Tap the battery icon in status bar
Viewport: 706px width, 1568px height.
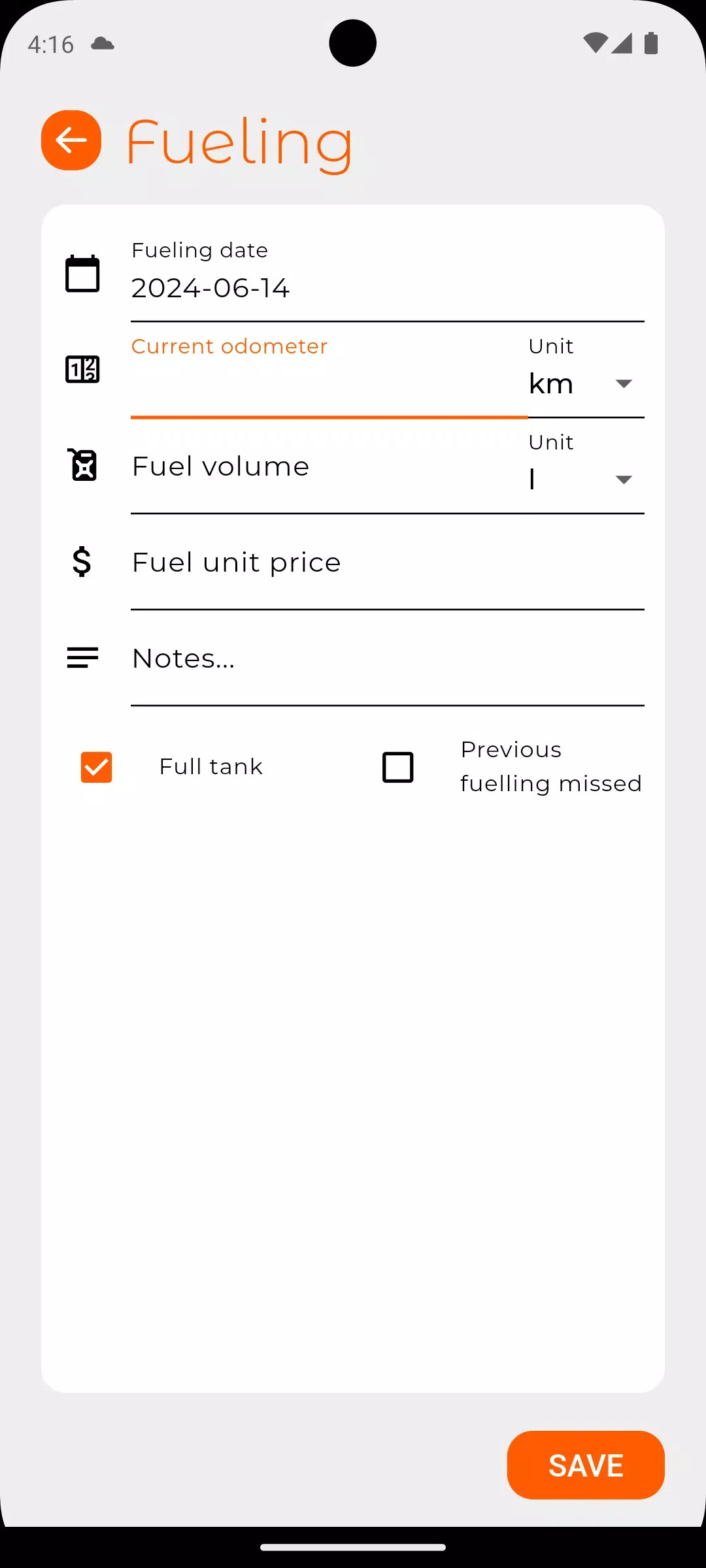pos(650,43)
